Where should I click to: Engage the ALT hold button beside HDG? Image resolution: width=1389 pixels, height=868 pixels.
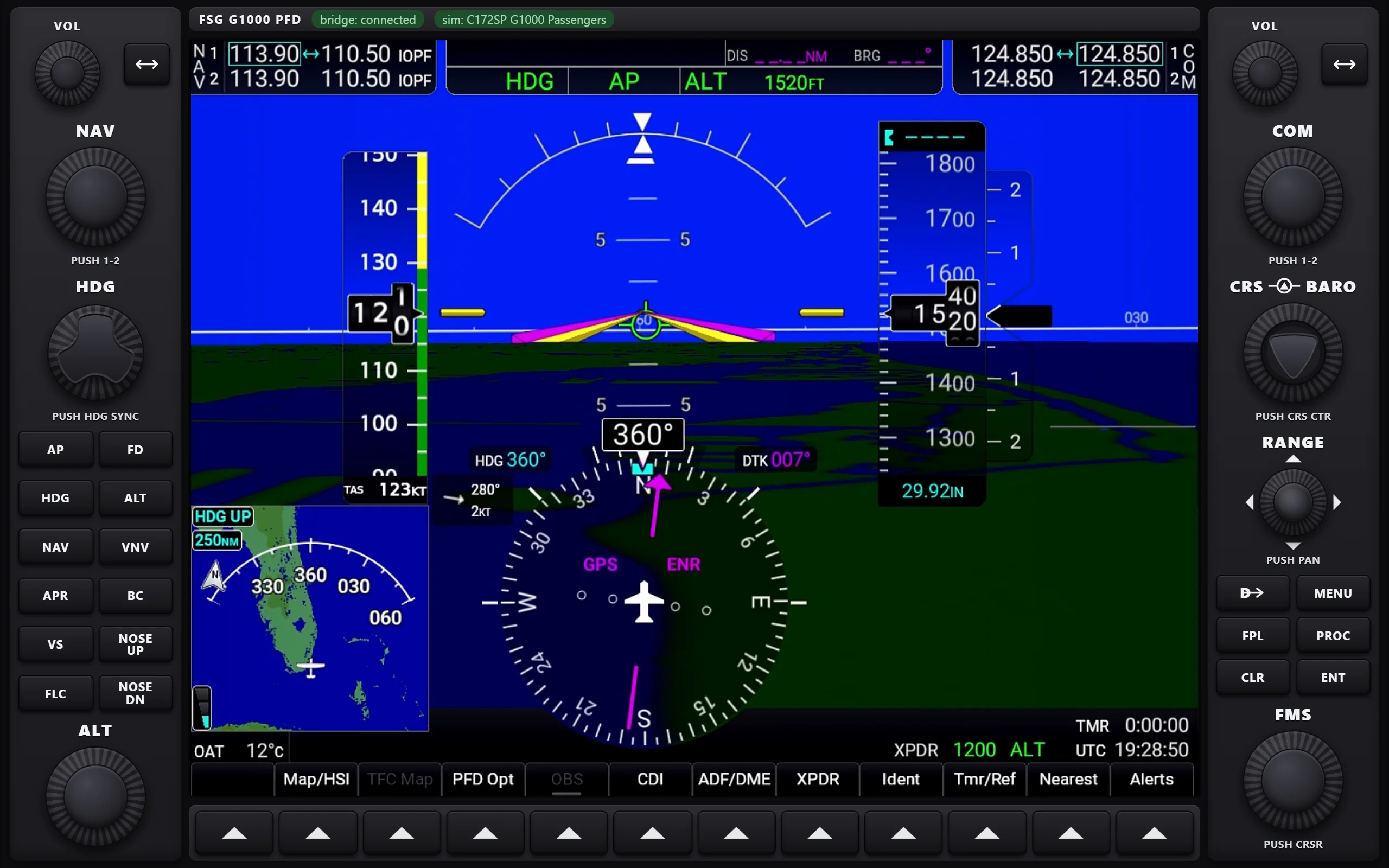[x=136, y=499]
